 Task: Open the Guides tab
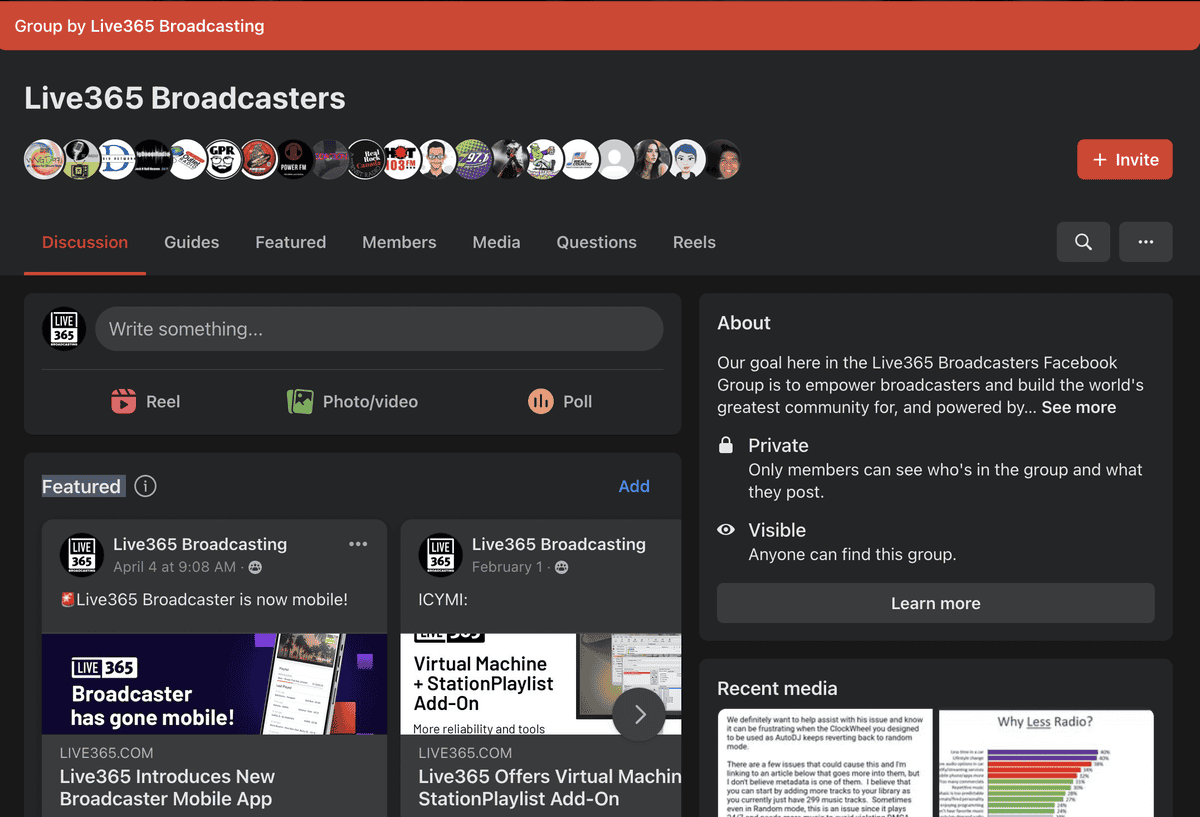[x=191, y=242]
